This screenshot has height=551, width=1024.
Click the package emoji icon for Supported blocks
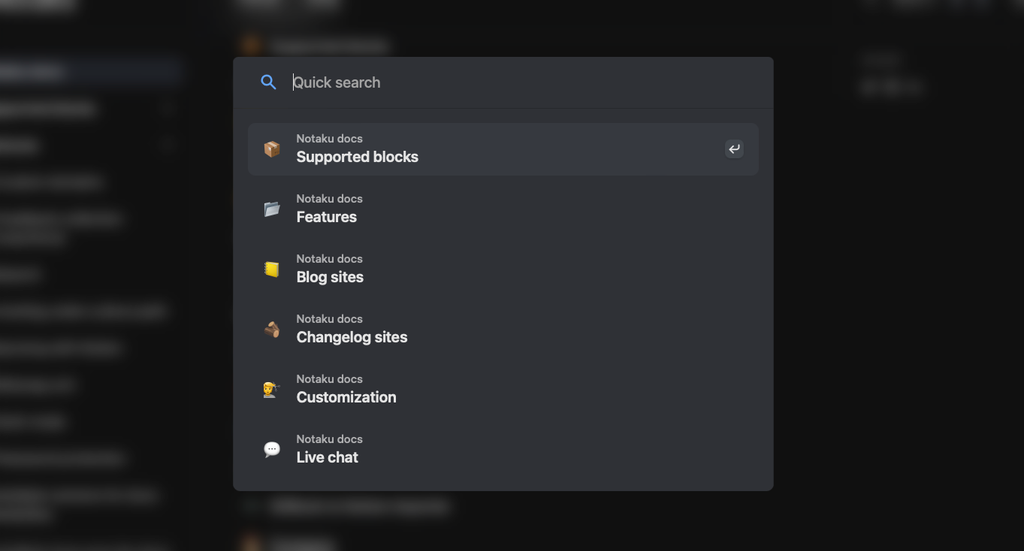(272, 149)
